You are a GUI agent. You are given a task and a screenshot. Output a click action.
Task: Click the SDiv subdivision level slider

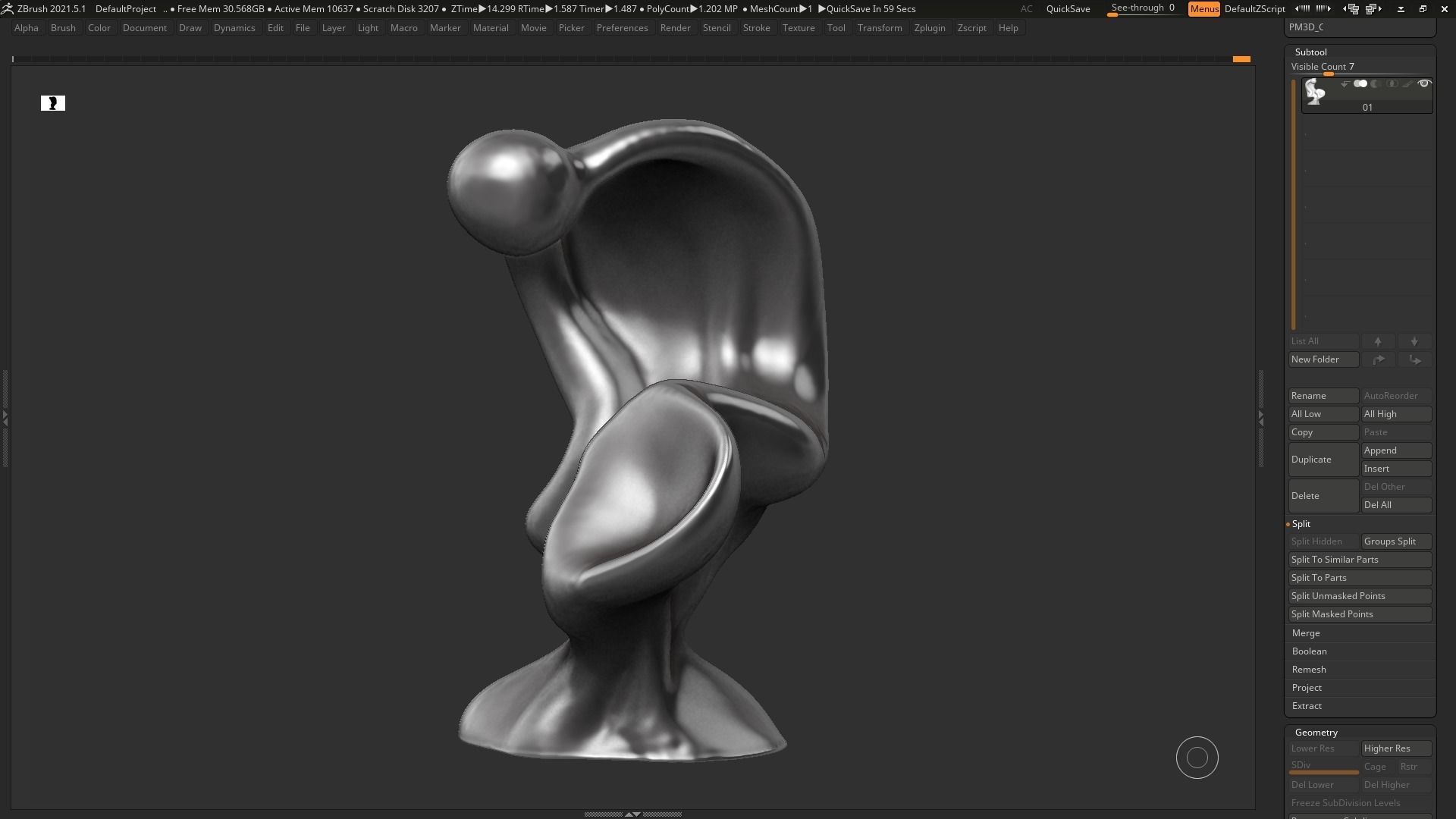pos(1323,767)
